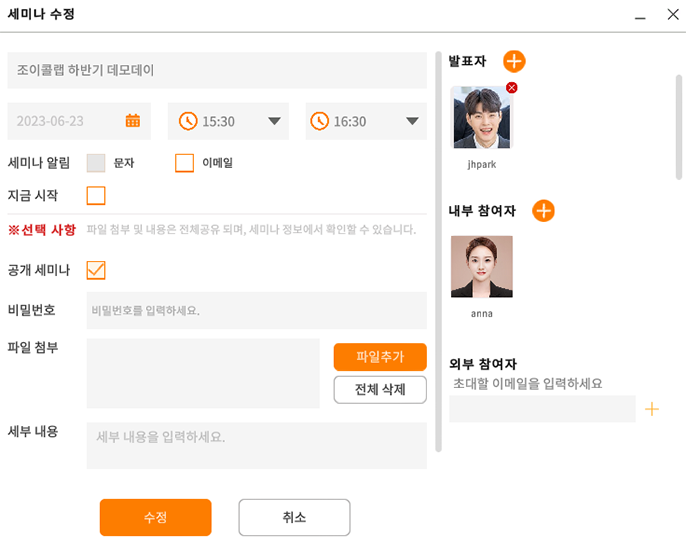Check the 지금 시작 checkbox
686x552 pixels.
click(x=96, y=196)
